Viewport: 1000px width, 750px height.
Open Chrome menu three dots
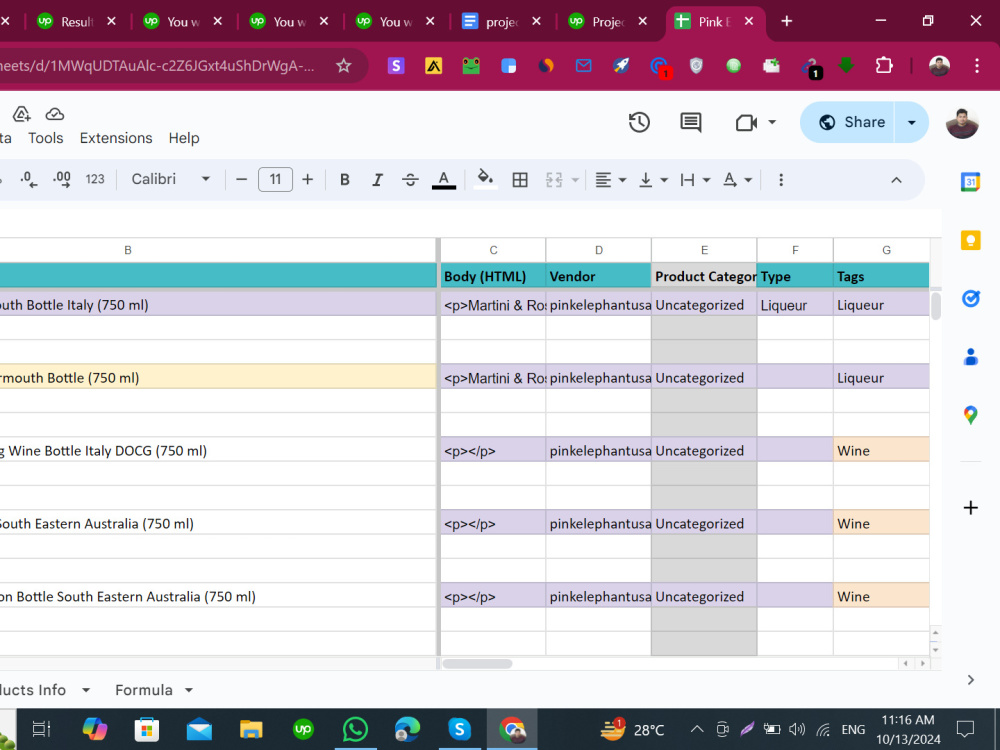point(976,65)
